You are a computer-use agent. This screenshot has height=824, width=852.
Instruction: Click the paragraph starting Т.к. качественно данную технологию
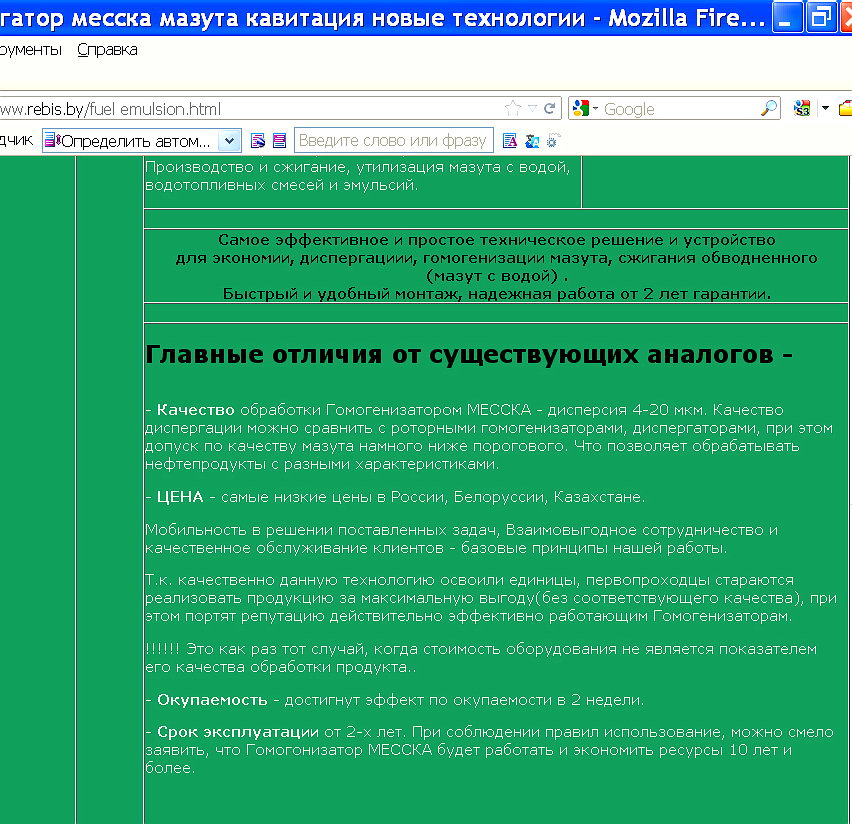(x=491, y=598)
